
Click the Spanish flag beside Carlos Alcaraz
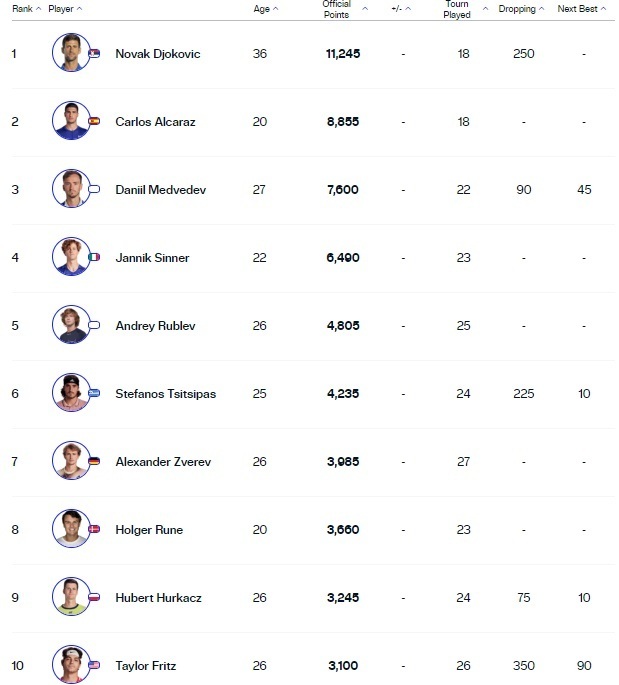point(95,121)
